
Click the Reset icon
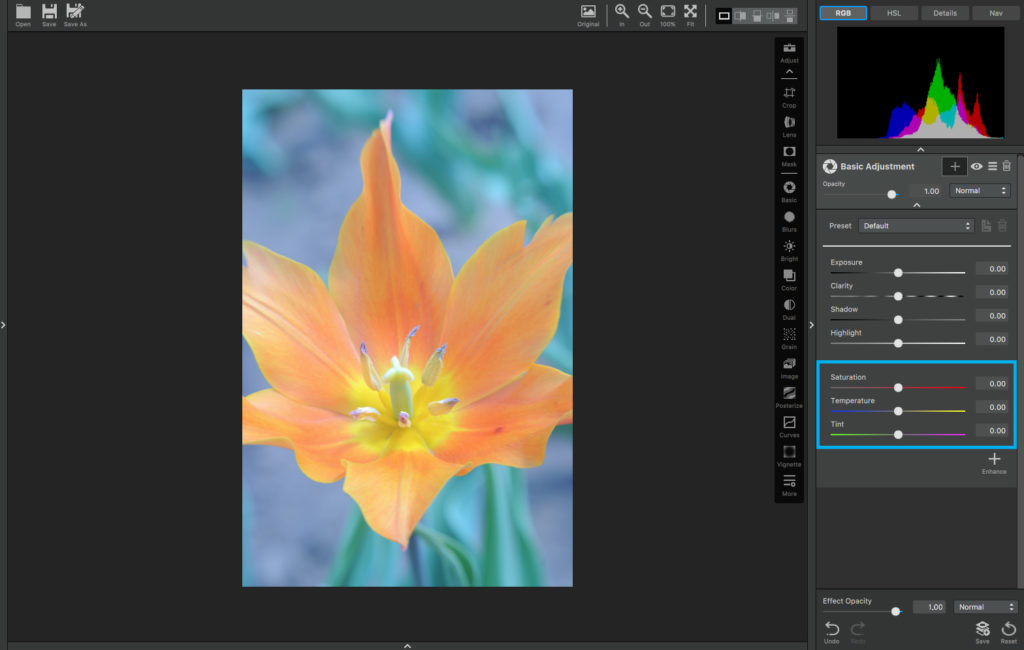[x=1008, y=628]
